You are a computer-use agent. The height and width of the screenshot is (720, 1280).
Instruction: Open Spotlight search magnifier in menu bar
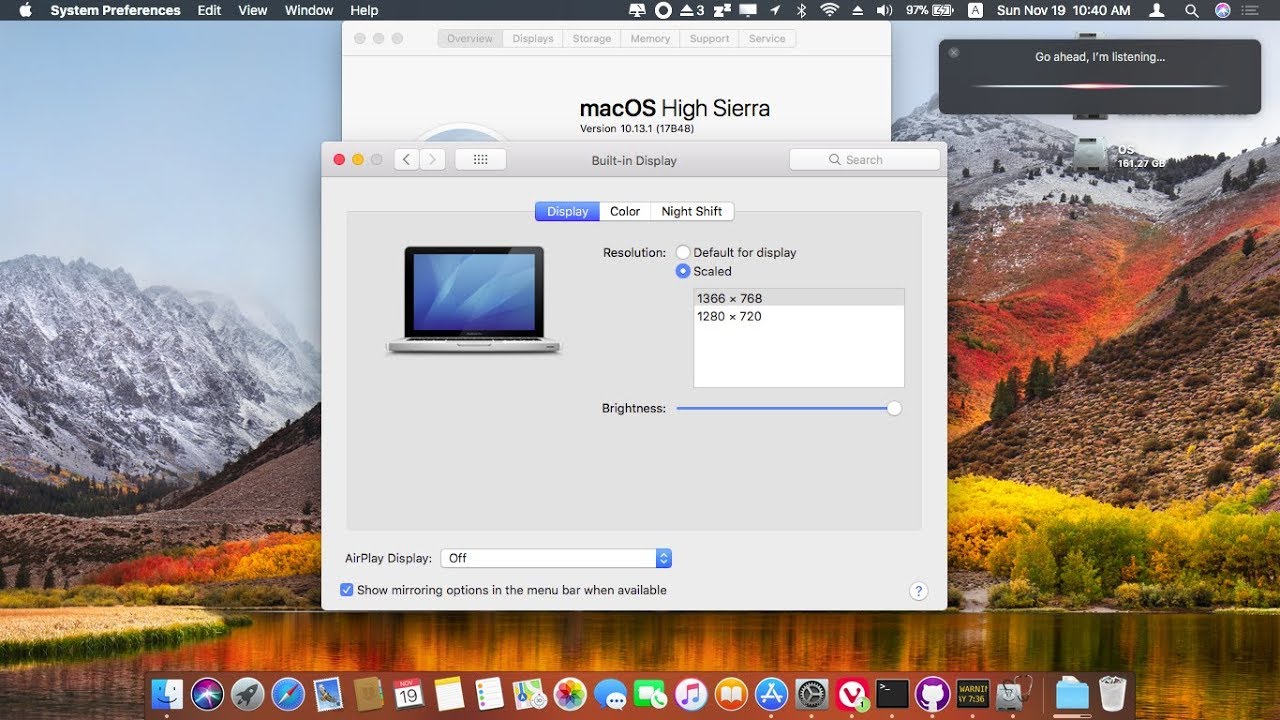point(1190,10)
